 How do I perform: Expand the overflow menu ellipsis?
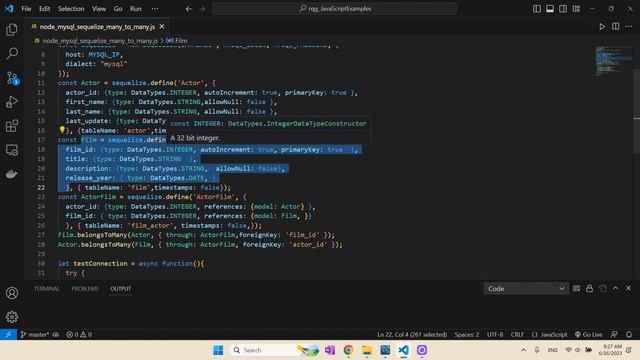[155, 9]
